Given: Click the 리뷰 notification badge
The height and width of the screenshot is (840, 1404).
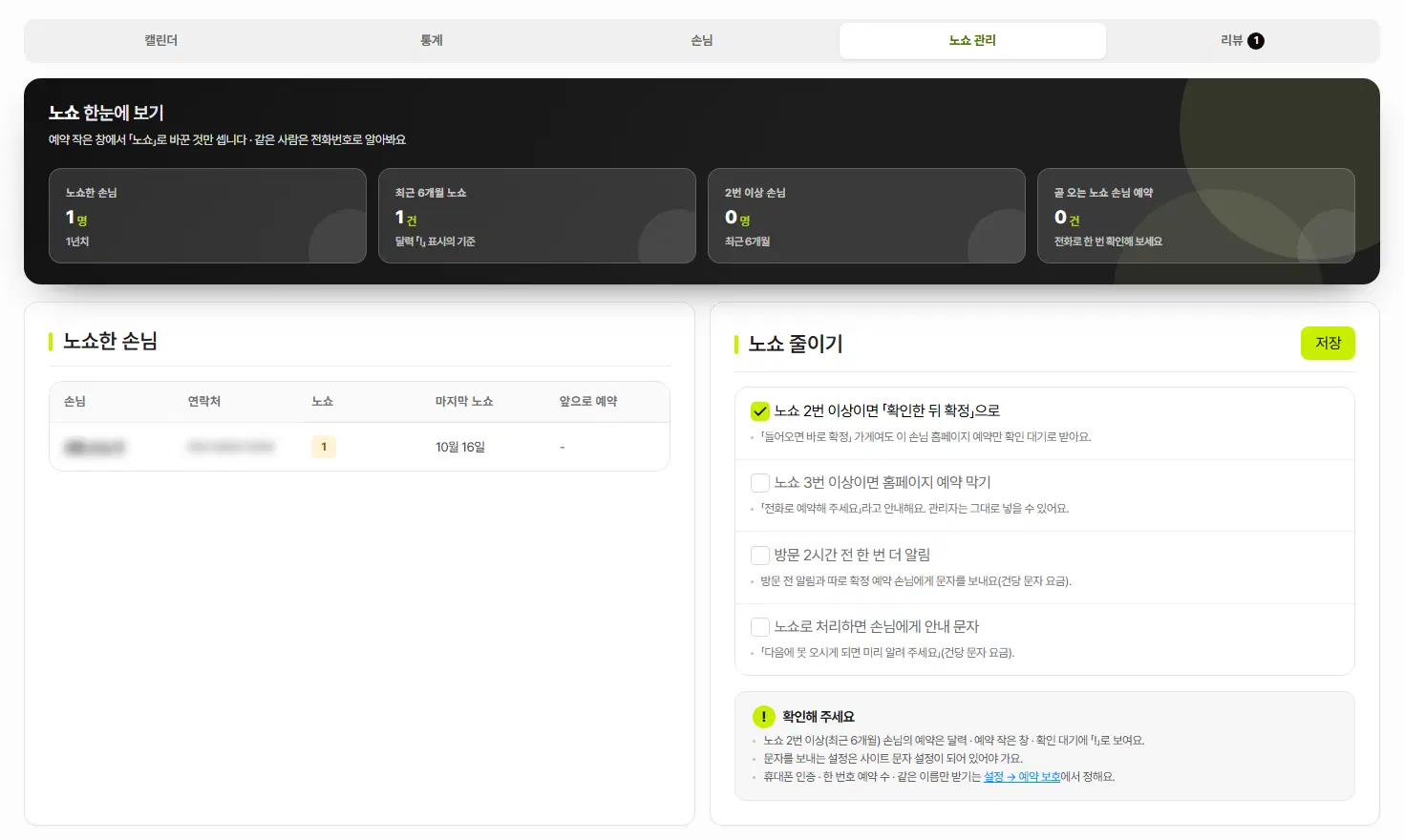Looking at the screenshot, I should tap(1256, 41).
